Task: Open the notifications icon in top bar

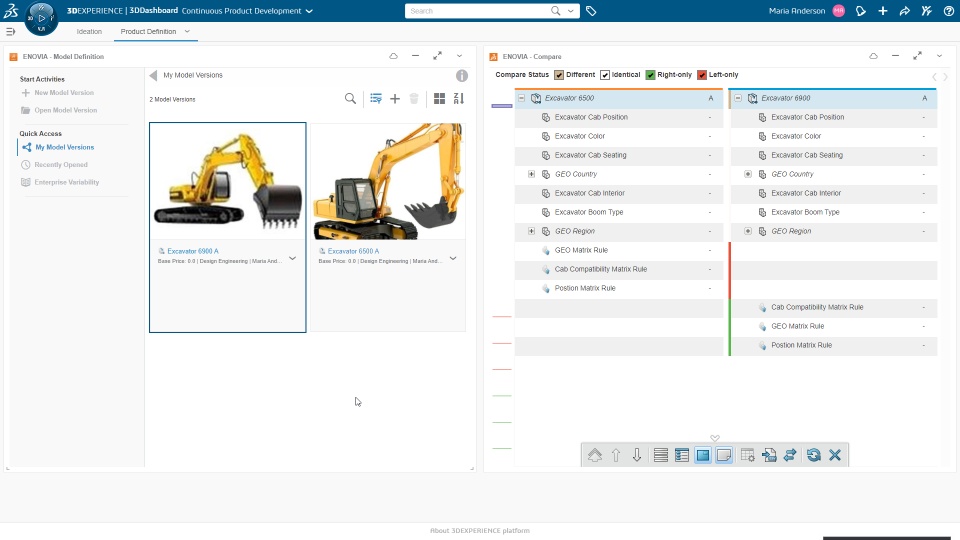Action: point(861,11)
